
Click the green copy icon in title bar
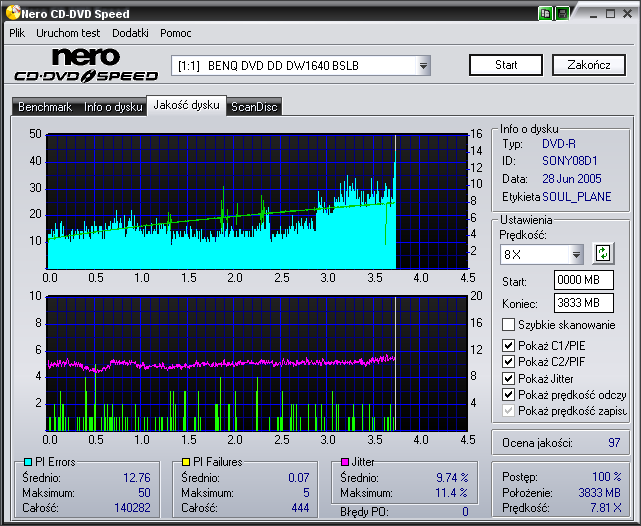[545, 13]
